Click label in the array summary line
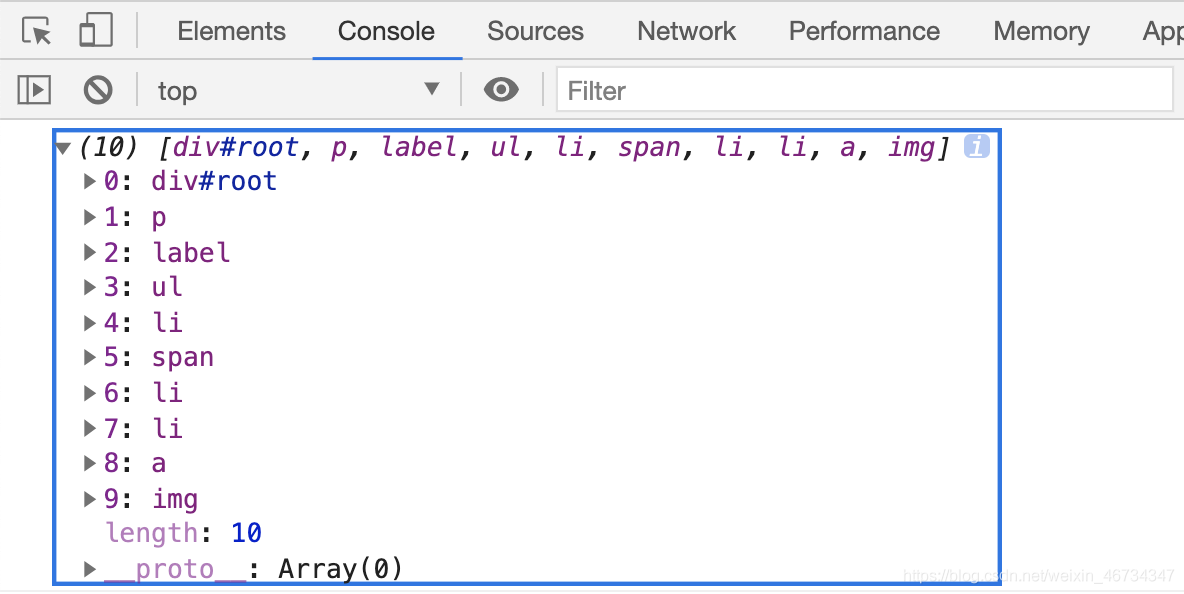The image size is (1184, 594). coord(419,147)
